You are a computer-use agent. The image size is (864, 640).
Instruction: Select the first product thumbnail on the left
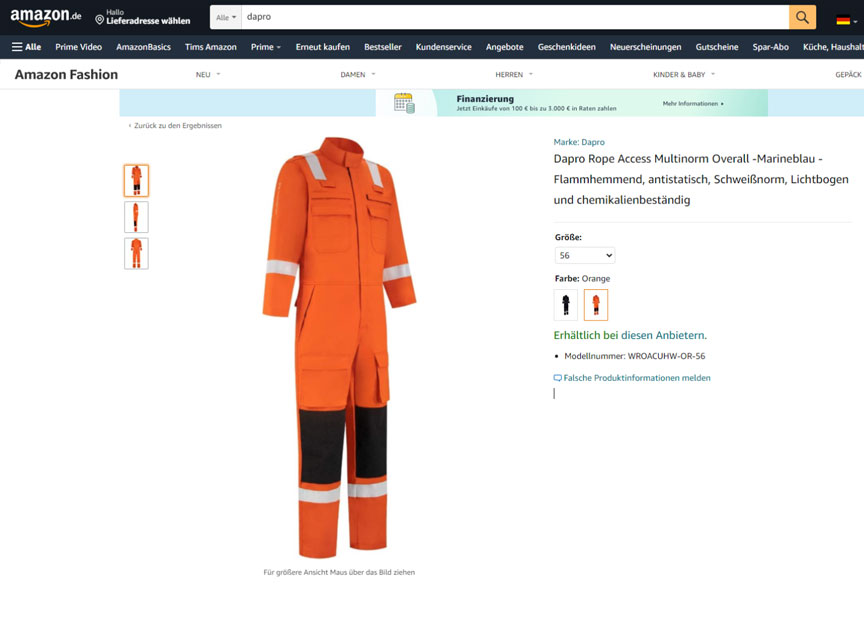pos(135,179)
